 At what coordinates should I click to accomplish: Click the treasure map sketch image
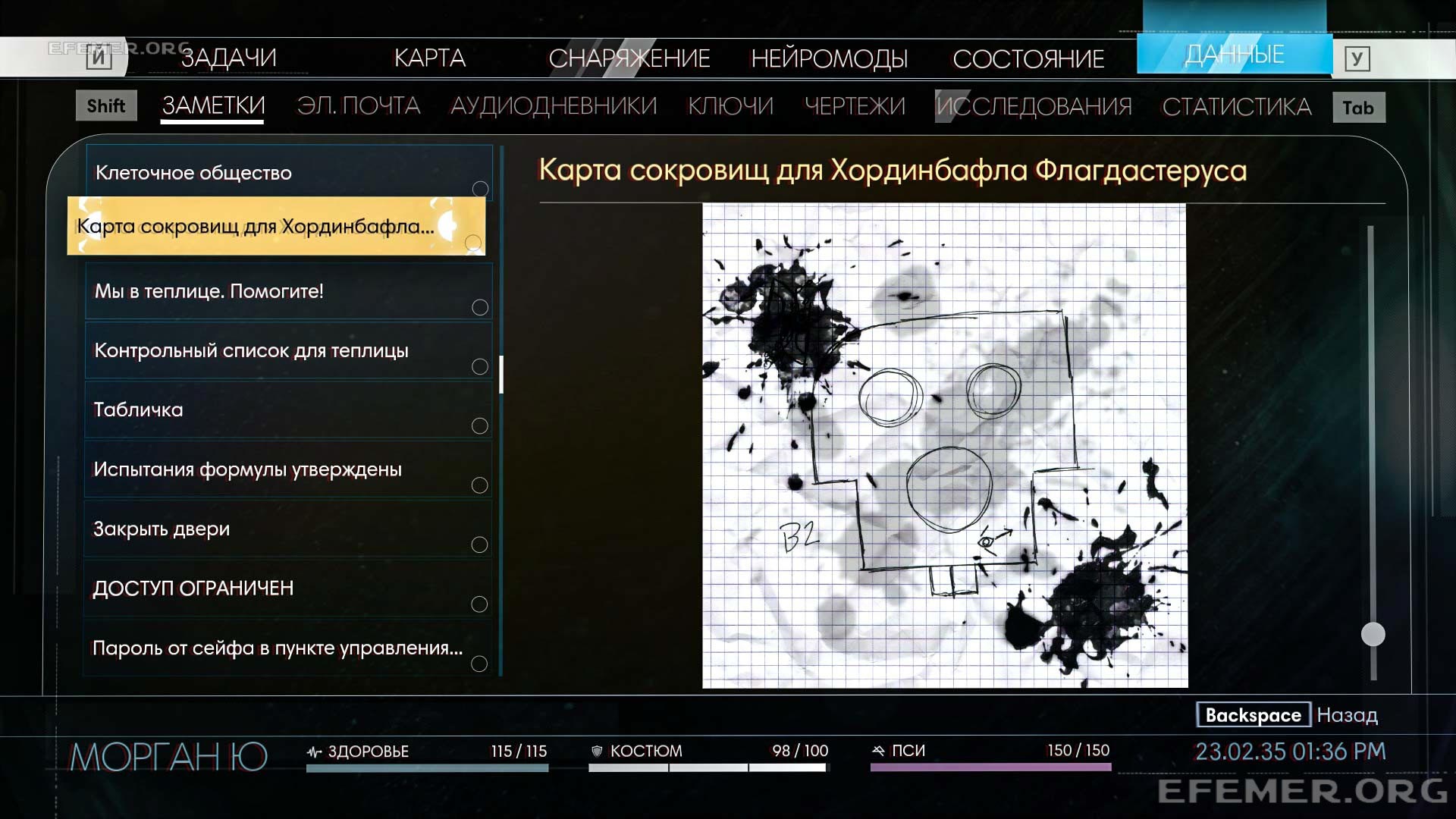point(945,446)
